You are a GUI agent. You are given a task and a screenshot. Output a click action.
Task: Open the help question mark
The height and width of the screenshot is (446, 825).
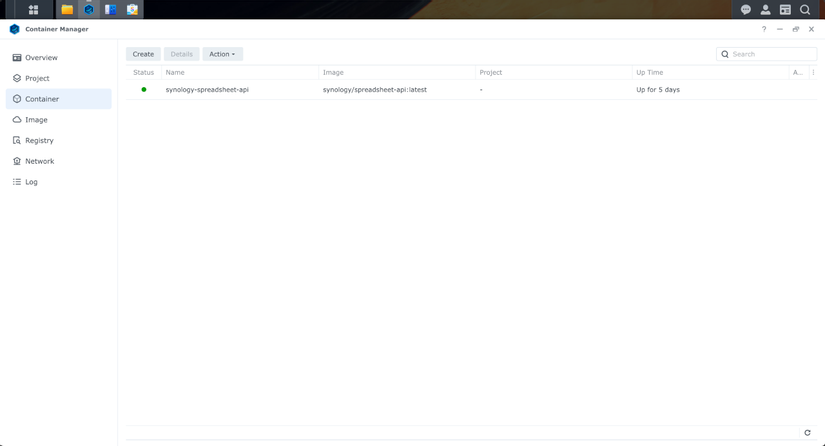click(x=764, y=29)
